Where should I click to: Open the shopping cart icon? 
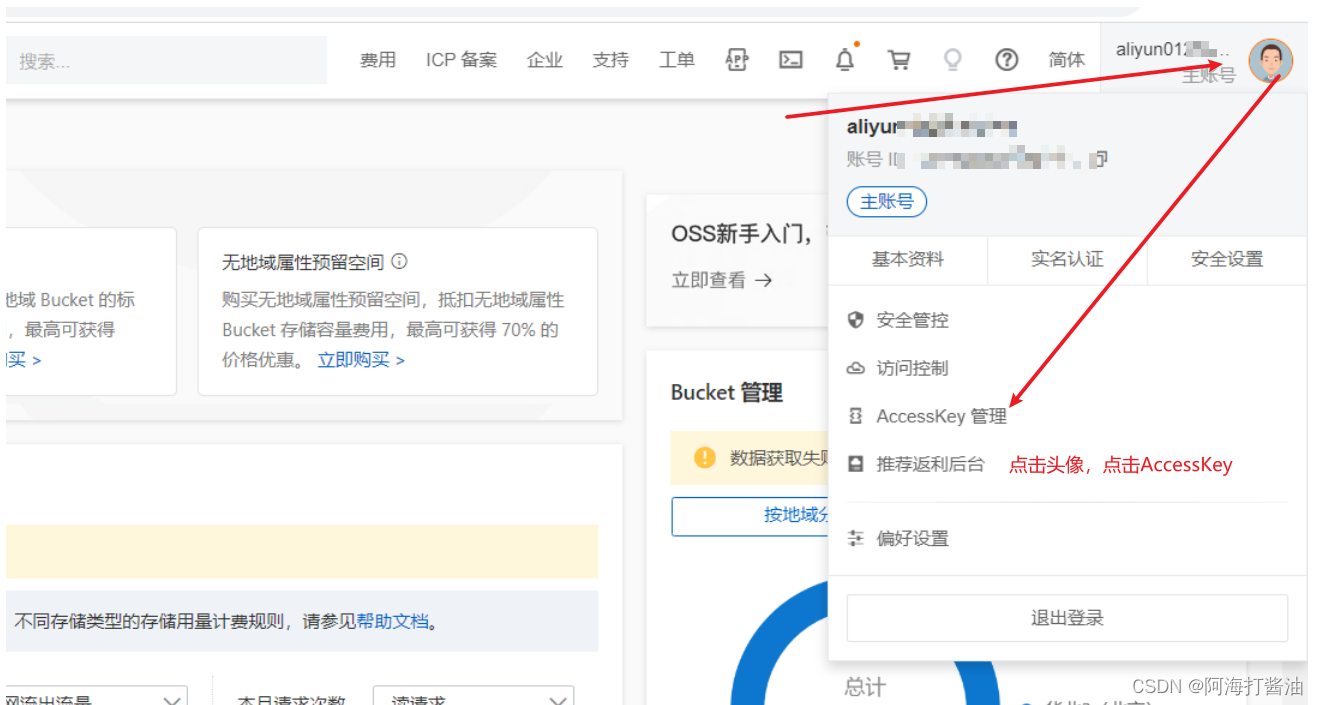pyautogui.click(x=899, y=60)
